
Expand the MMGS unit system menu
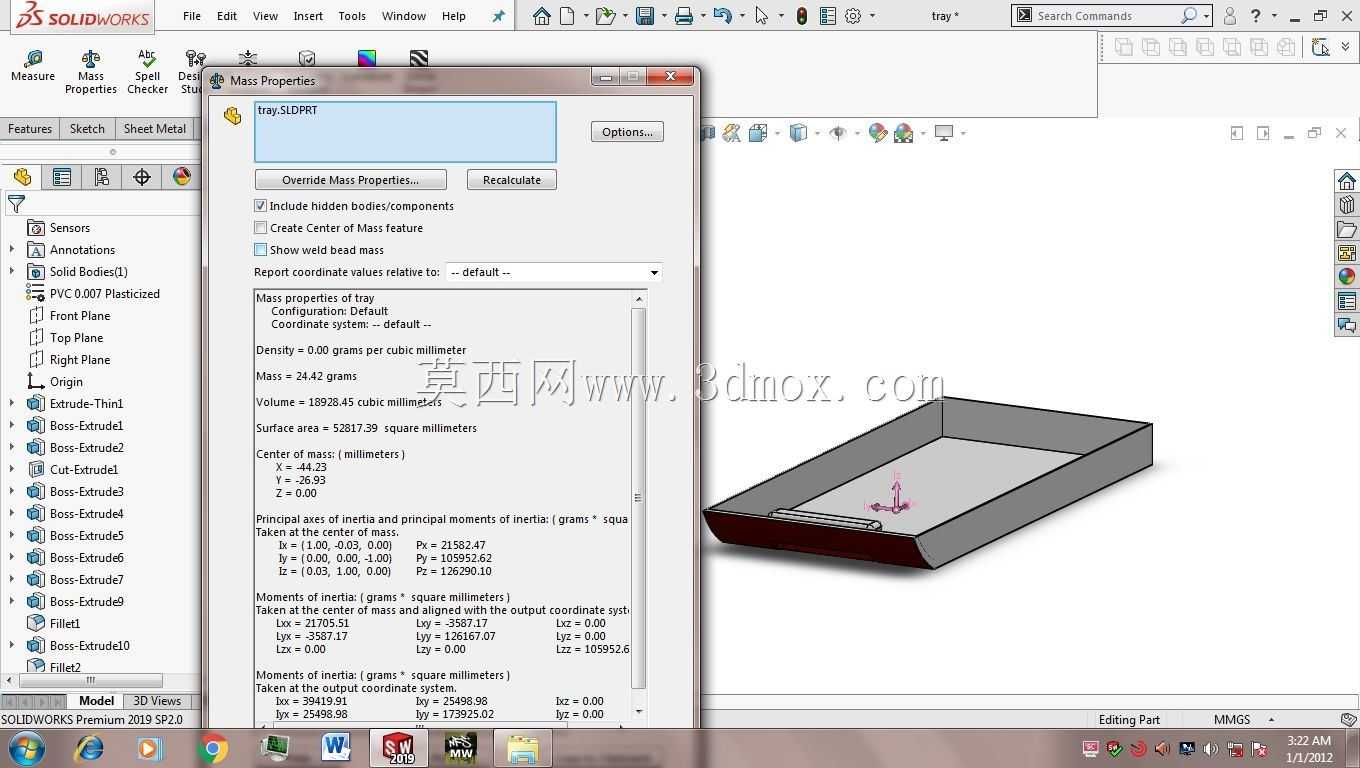(x=1271, y=719)
